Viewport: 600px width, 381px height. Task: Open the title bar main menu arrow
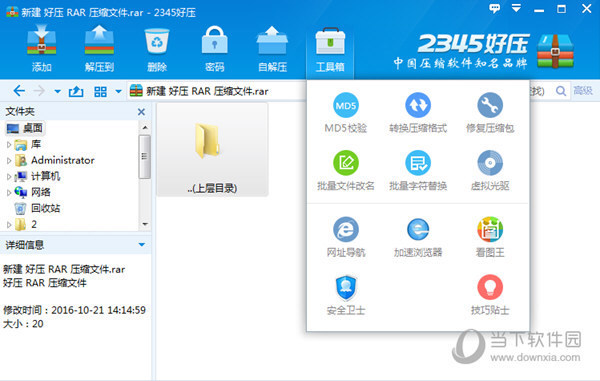(x=517, y=8)
